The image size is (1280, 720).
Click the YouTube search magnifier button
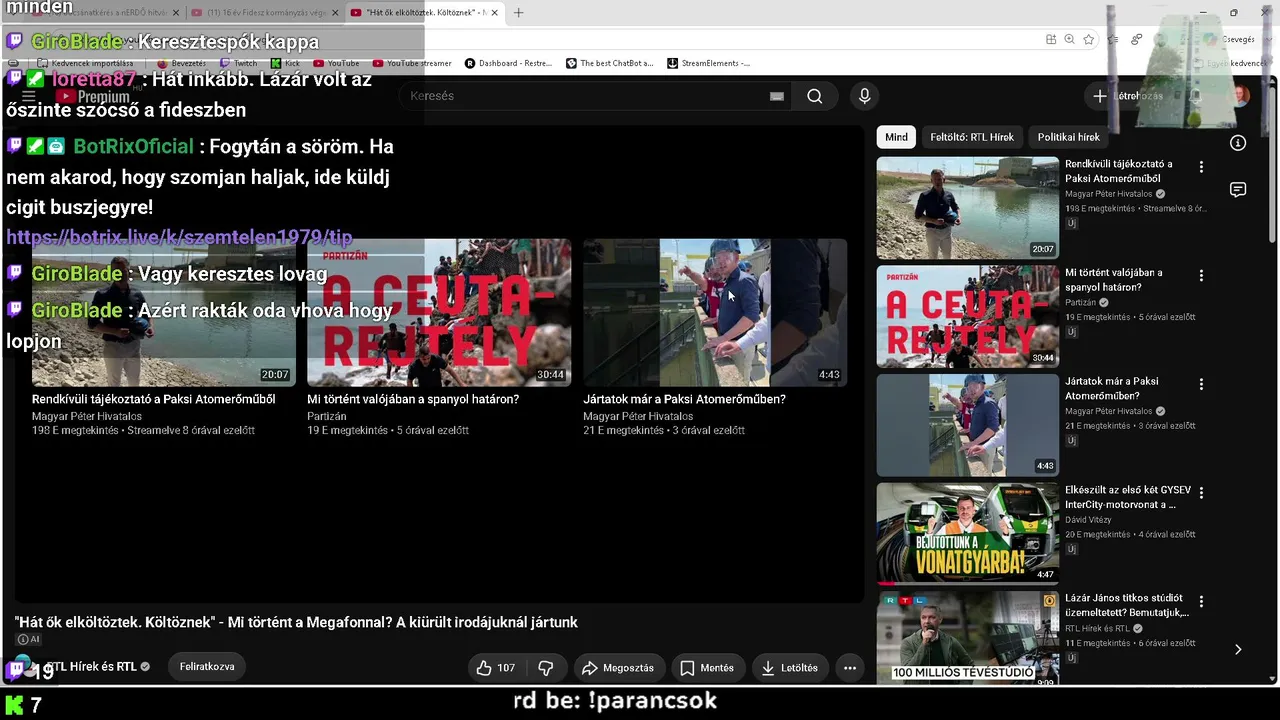(814, 96)
